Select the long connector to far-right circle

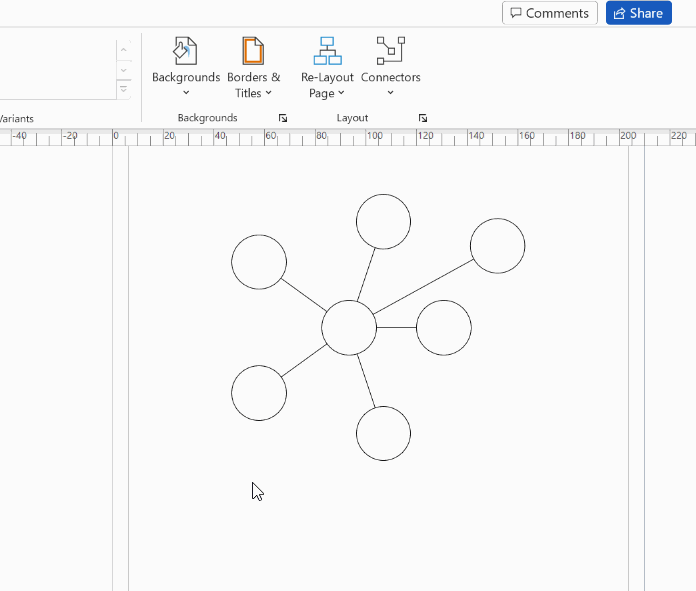coord(423,287)
